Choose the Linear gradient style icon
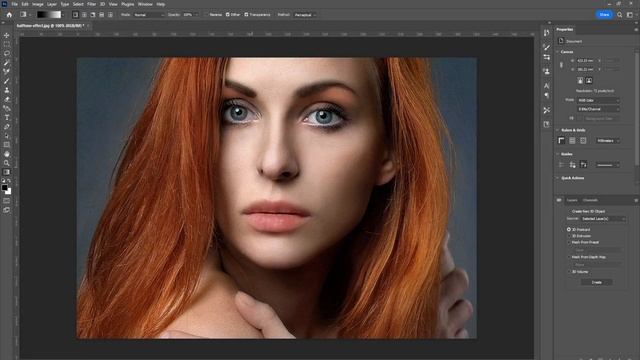 [76, 15]
